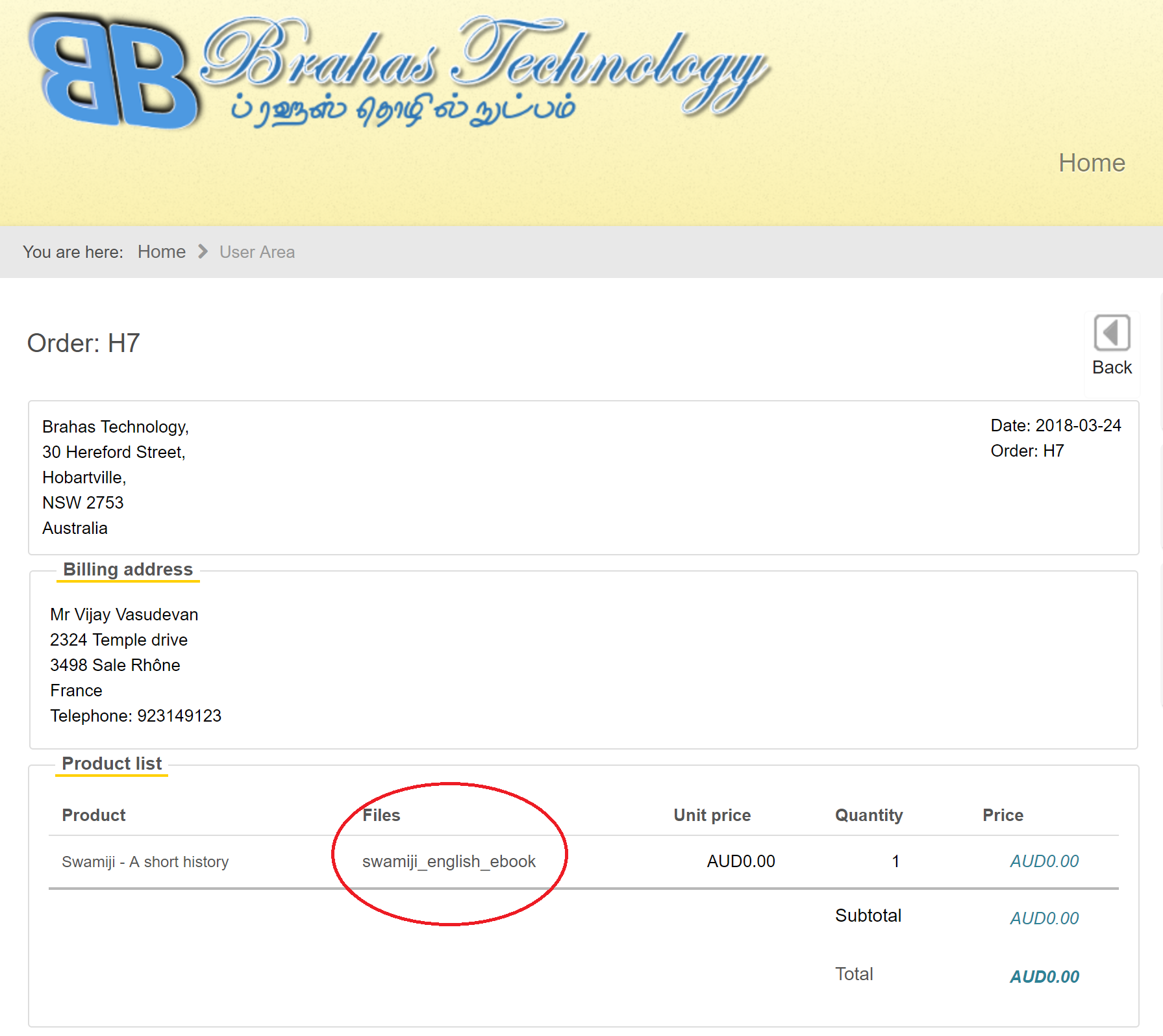Image resolution: width=1163 pixels, height=1036 pixels.
Task: Click the bold Total AUD0.00 amount
Action: click(x=1044, y=976)
